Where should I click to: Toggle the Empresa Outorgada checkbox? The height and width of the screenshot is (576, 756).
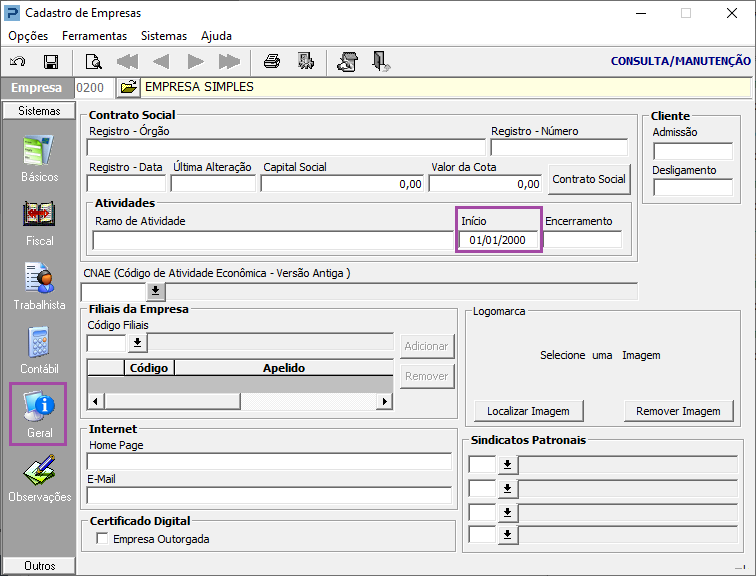(x=102, y=538)
